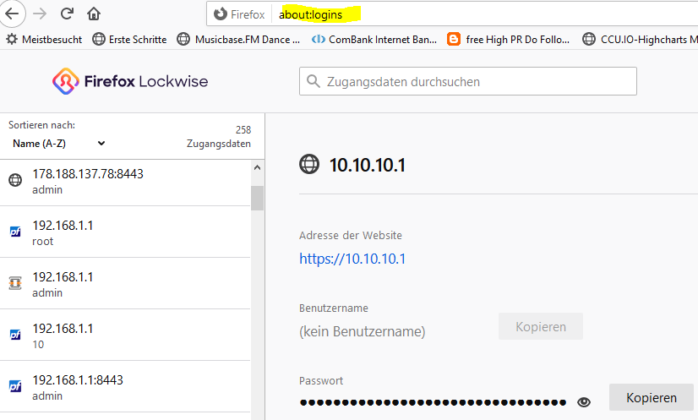
Task: Click the login list scroll up arrow
Action: 257,168
